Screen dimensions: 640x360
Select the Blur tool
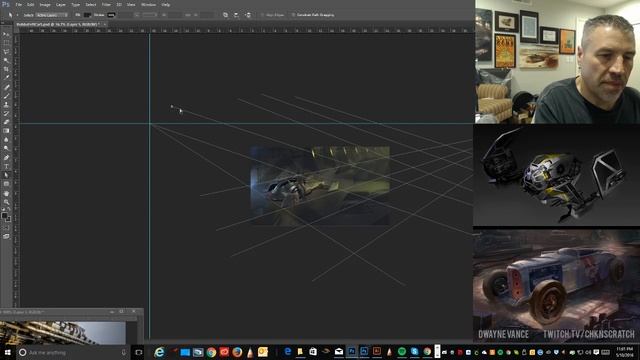coord(6,140)
